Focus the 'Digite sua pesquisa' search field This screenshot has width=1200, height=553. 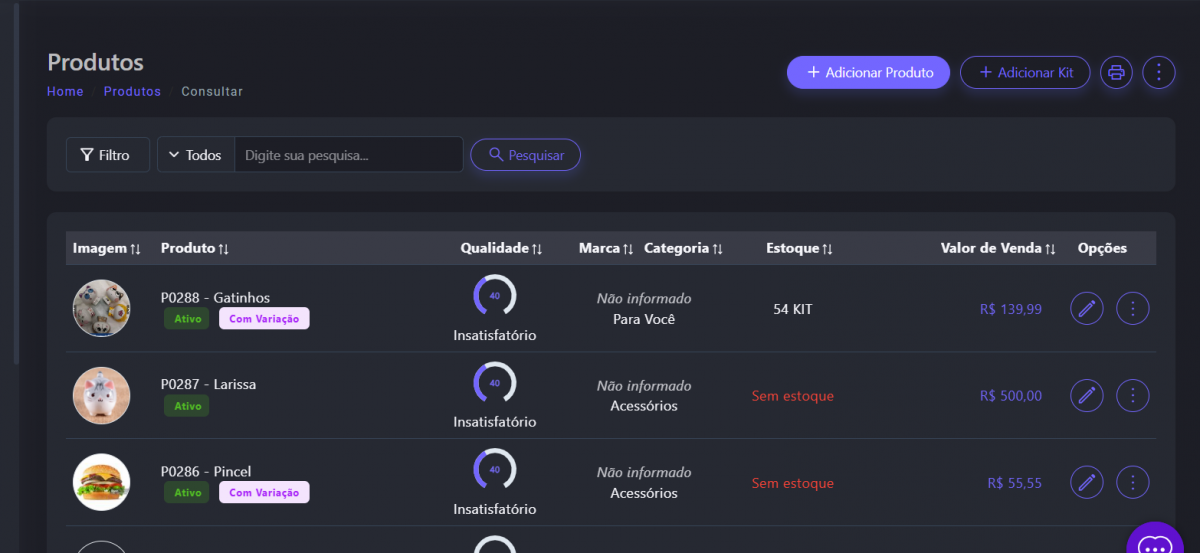click(348, 155)
